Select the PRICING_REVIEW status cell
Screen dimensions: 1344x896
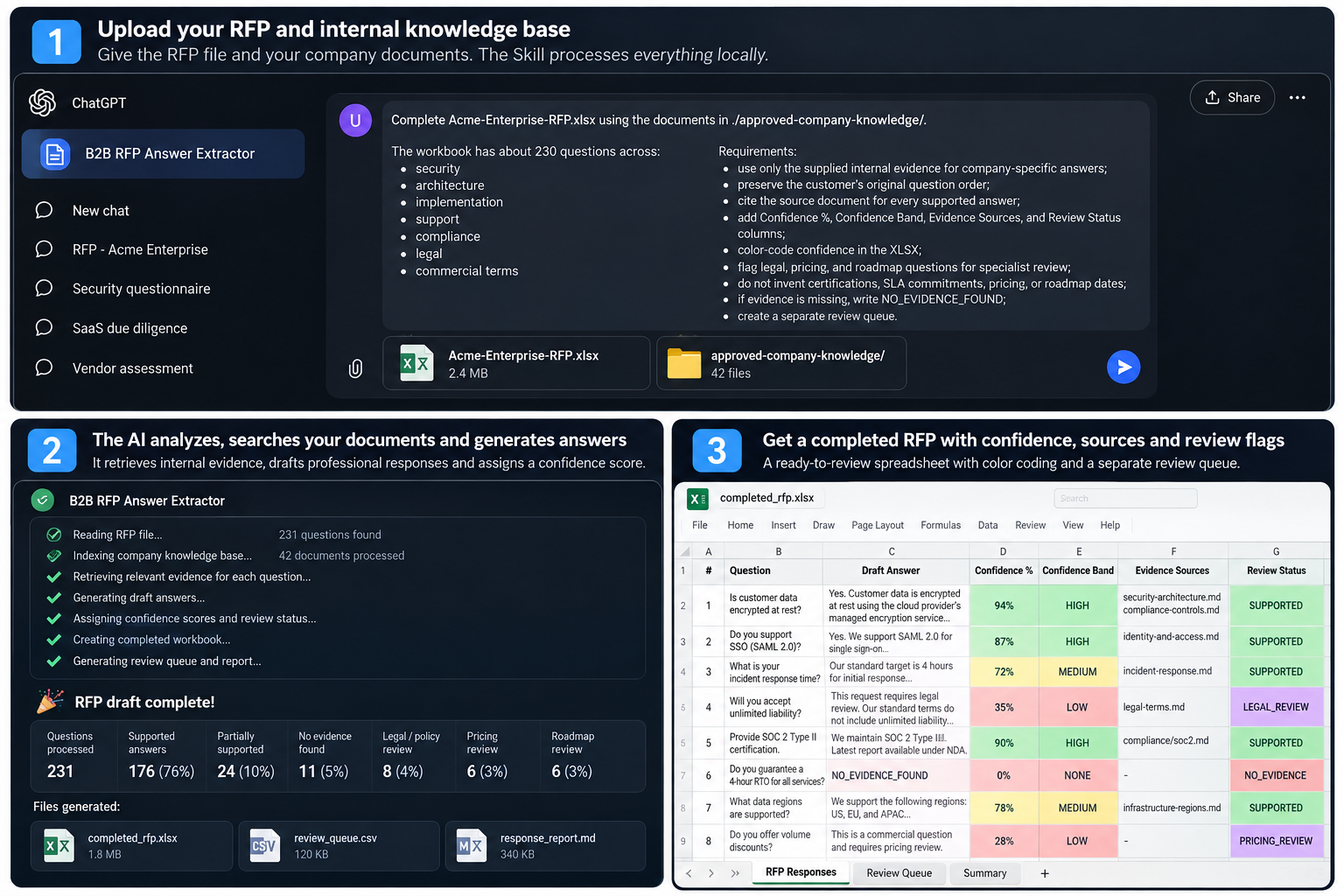[x=1276, y=841]
